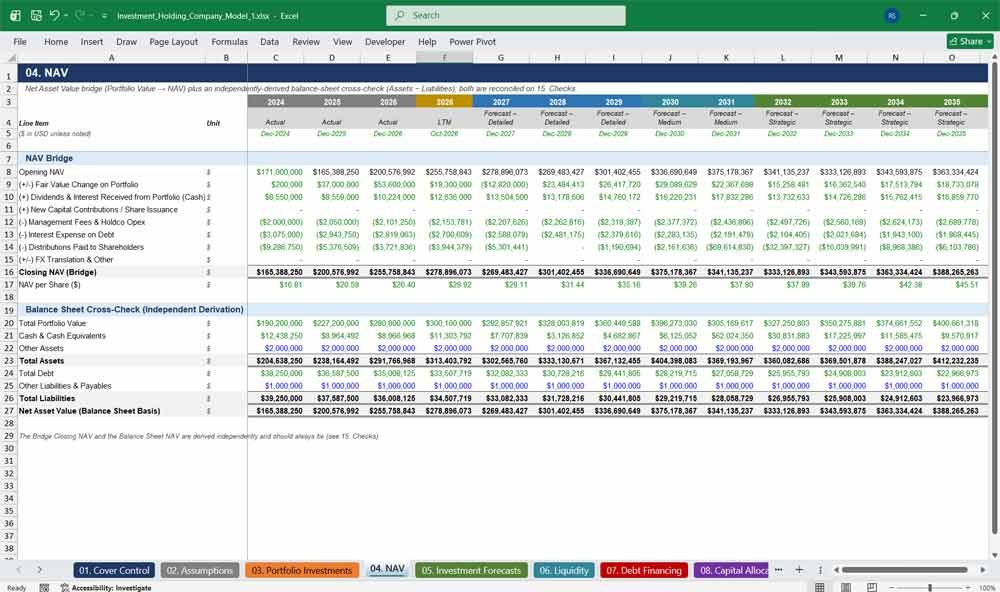
Task: Switch to '07. Debt Financing' sheet
Action: [643, 570]
